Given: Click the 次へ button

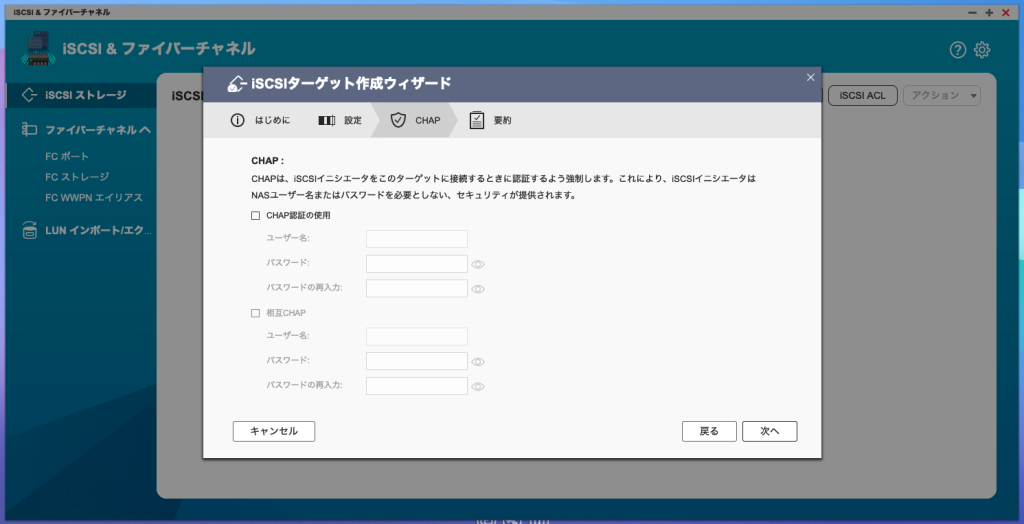Looking at the screenshot, I should click(769, 431).
